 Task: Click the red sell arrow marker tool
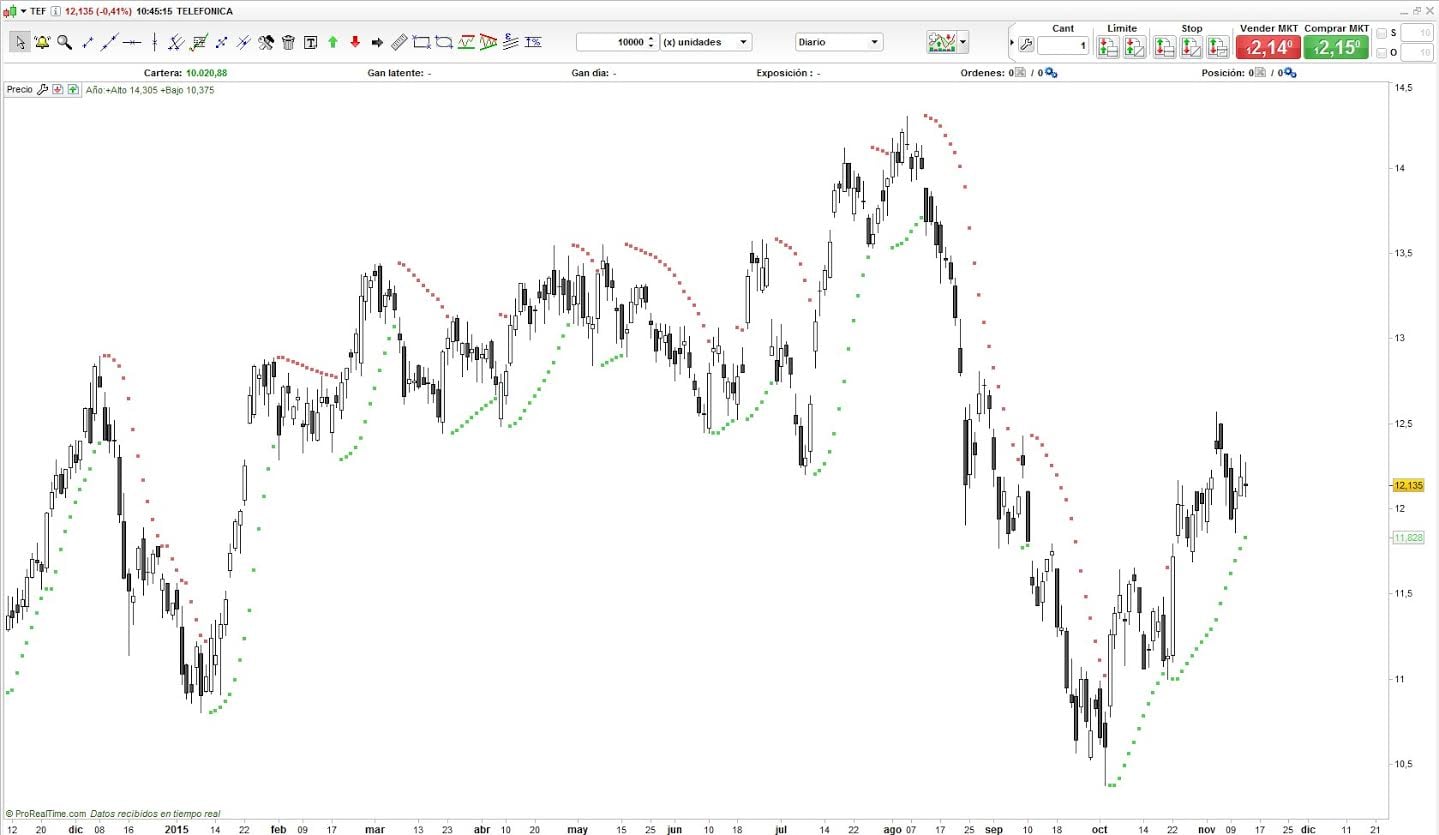tap(355, 41)
